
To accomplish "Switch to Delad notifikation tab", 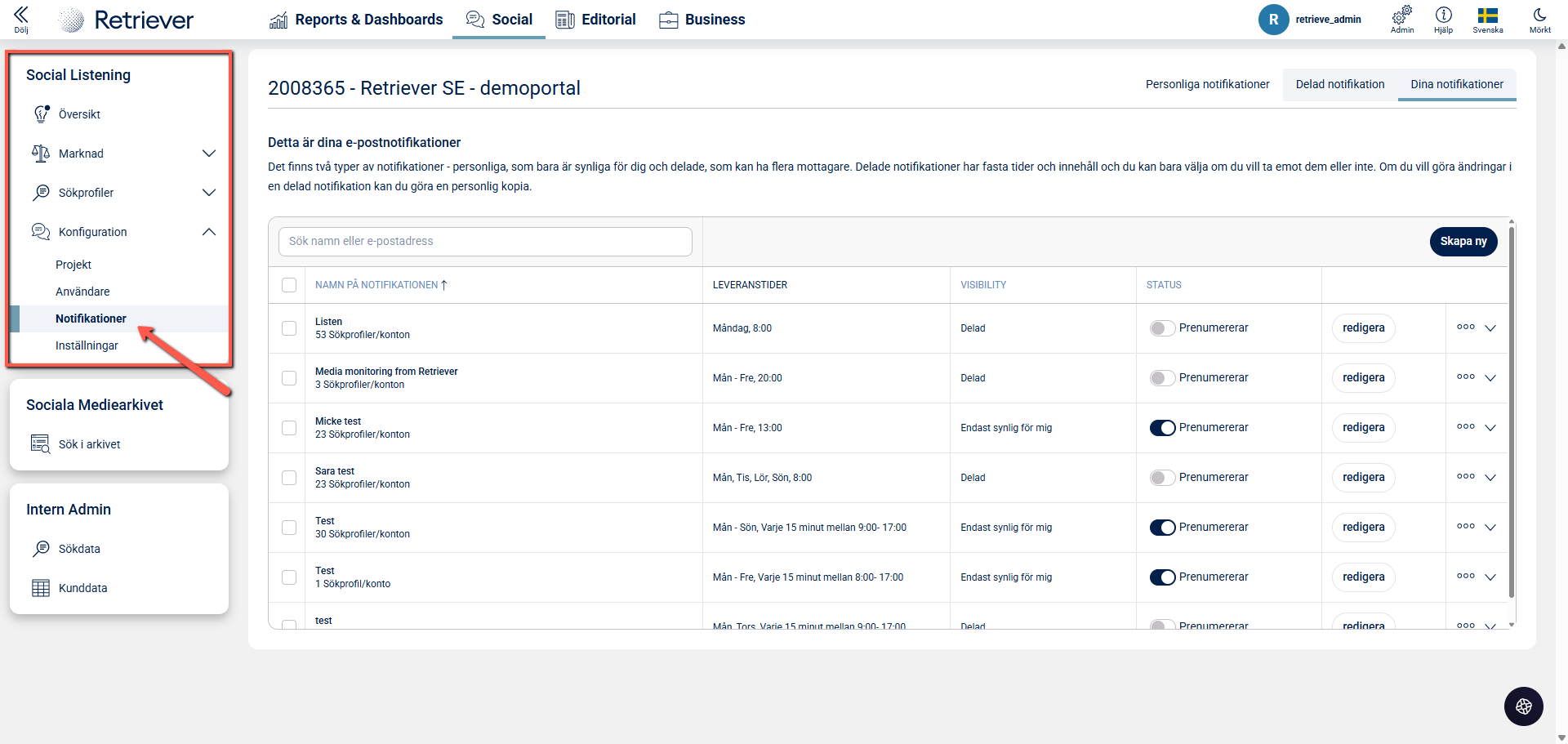I will click(1339, 84).
